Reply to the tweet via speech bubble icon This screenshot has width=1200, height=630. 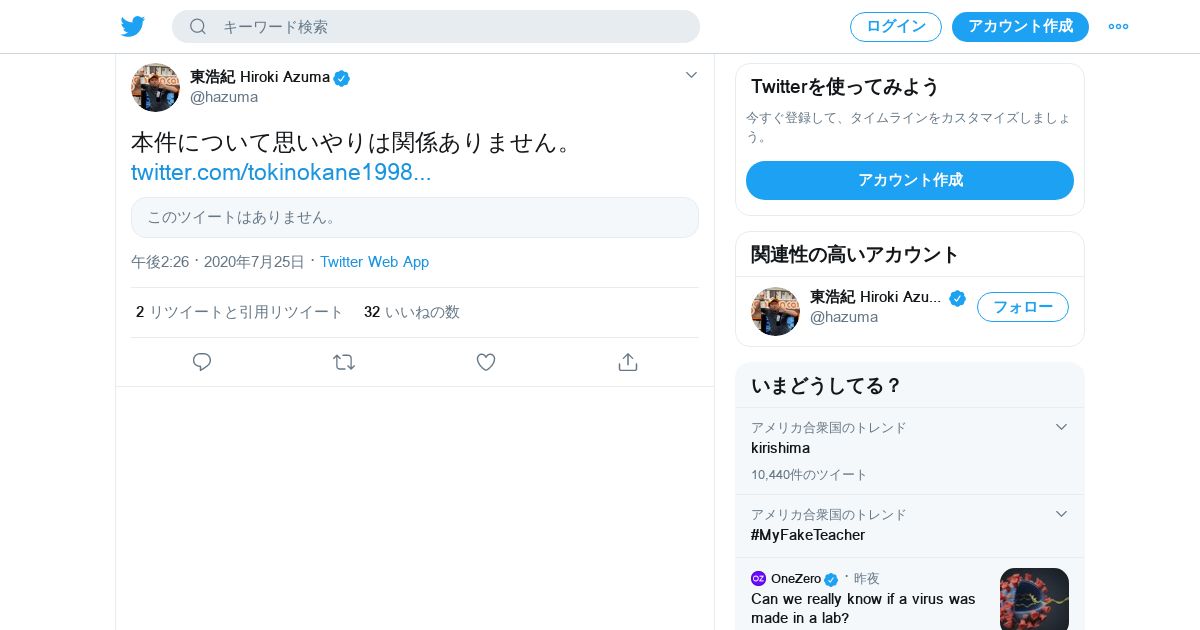point(202,362)
